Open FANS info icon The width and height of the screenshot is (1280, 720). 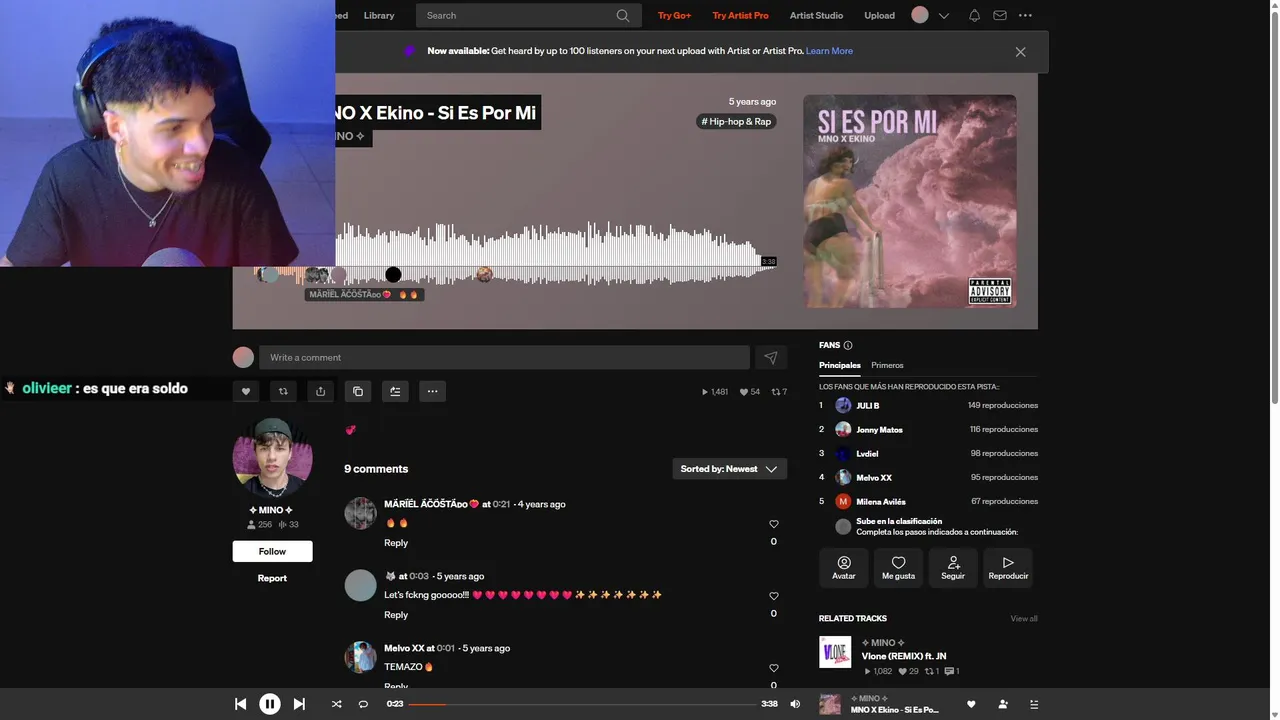[848, 345]
